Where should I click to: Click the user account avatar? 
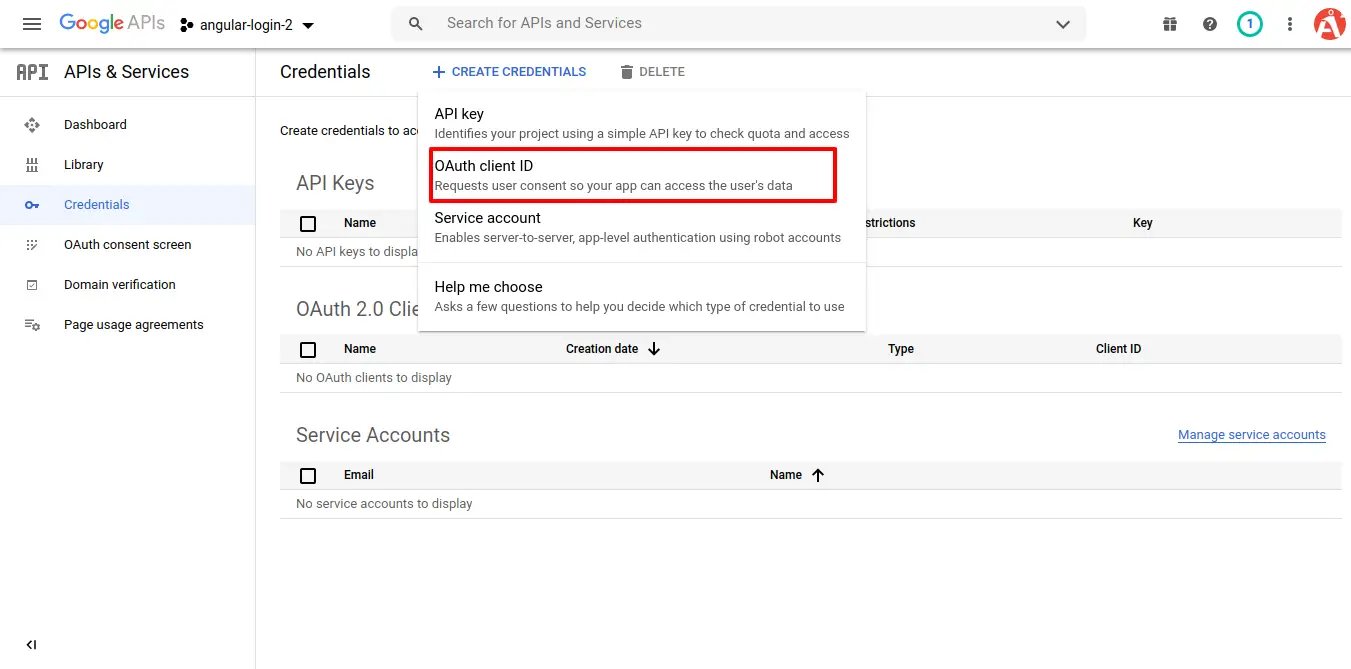[x=1329, y=24]
